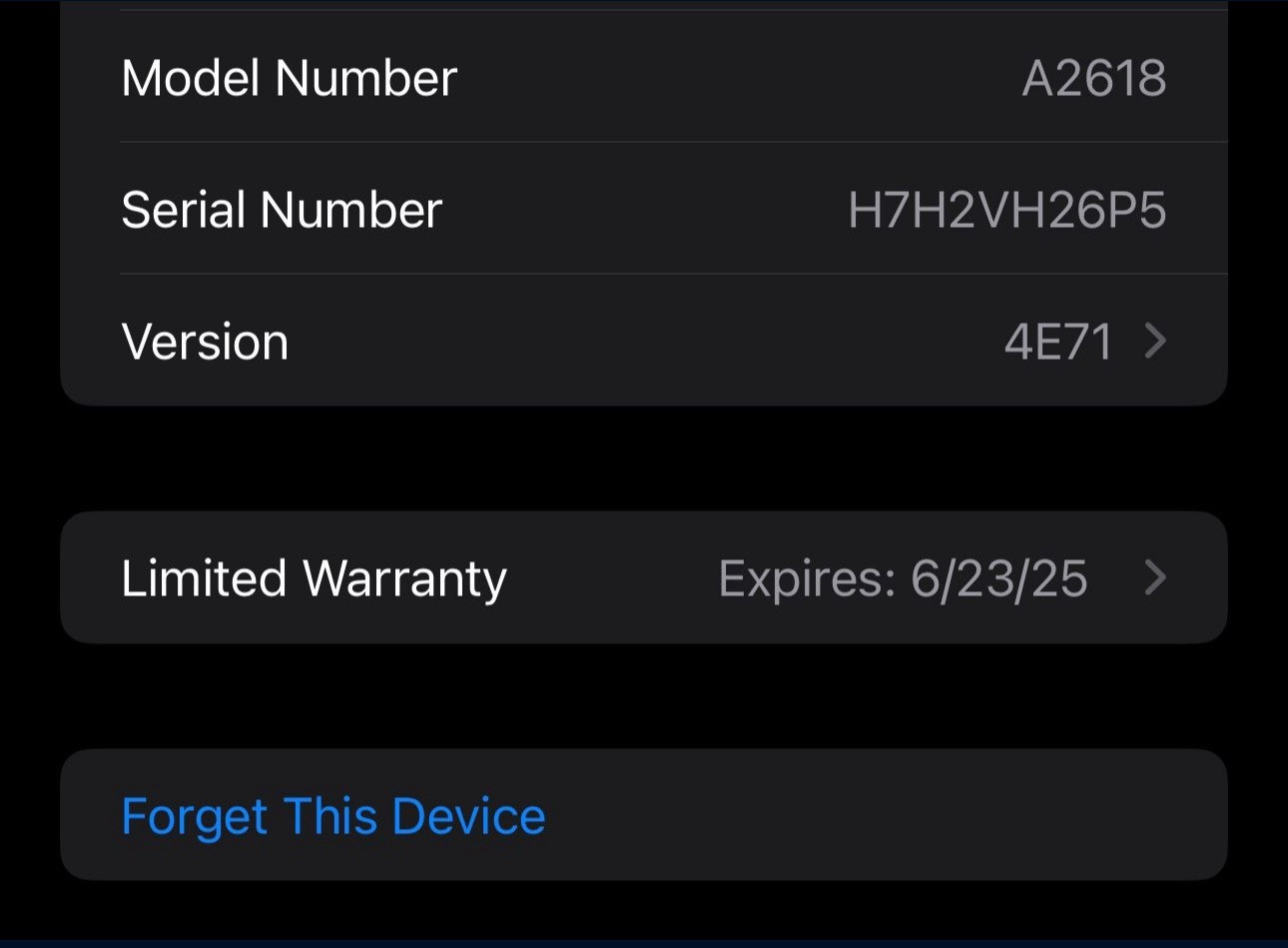Select the model number value A2618
1288x948 pixels.
pos(1094,78)
